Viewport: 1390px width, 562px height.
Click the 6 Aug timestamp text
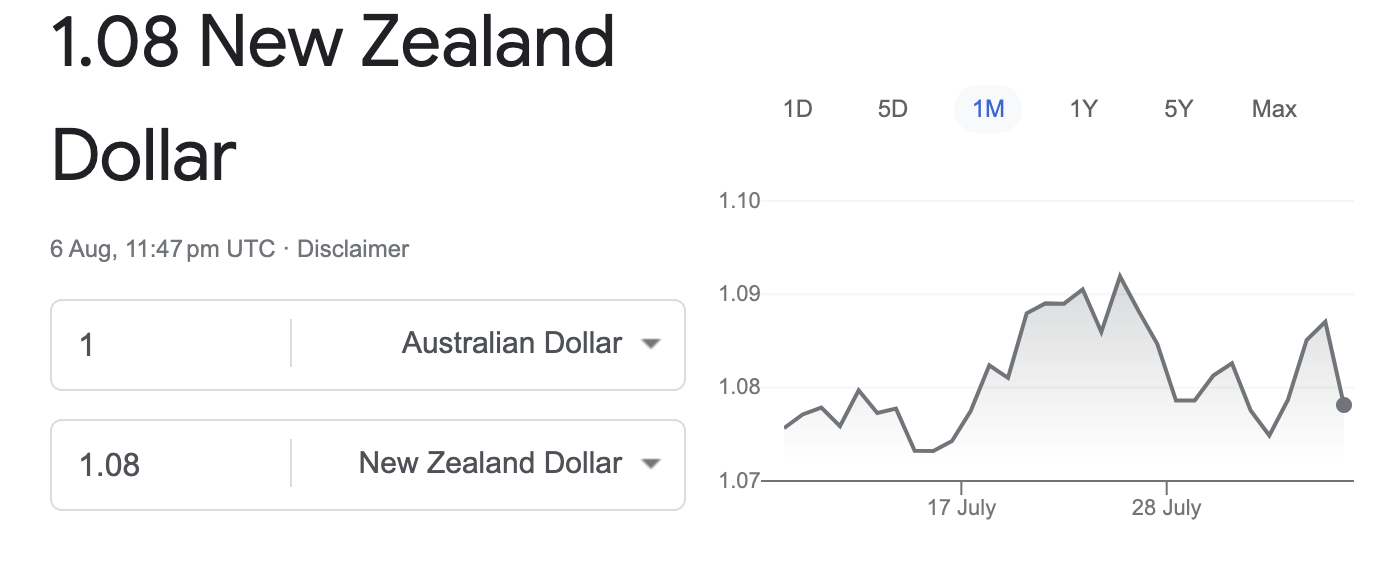(162, 249)
